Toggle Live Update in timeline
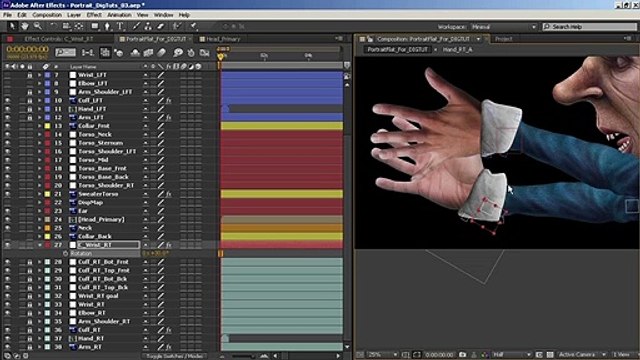The image size is (640, 360). [105, 53]
